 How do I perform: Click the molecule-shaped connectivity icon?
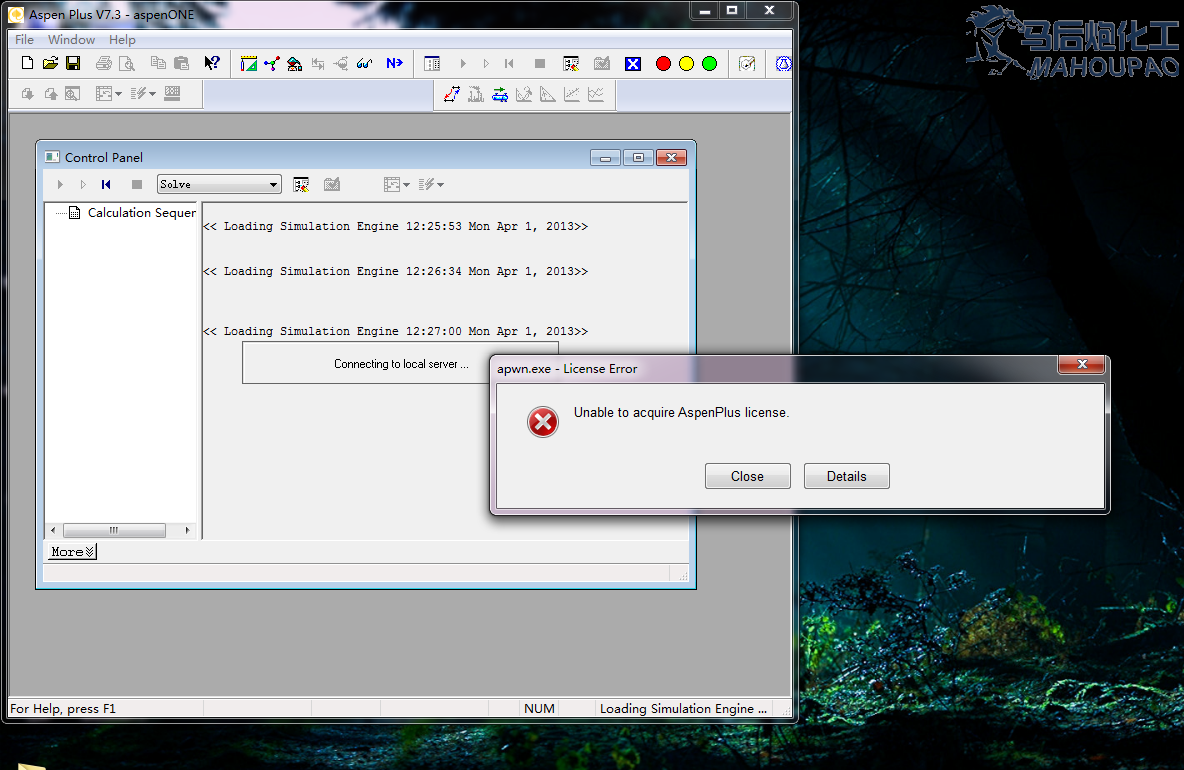coord(272,63)
